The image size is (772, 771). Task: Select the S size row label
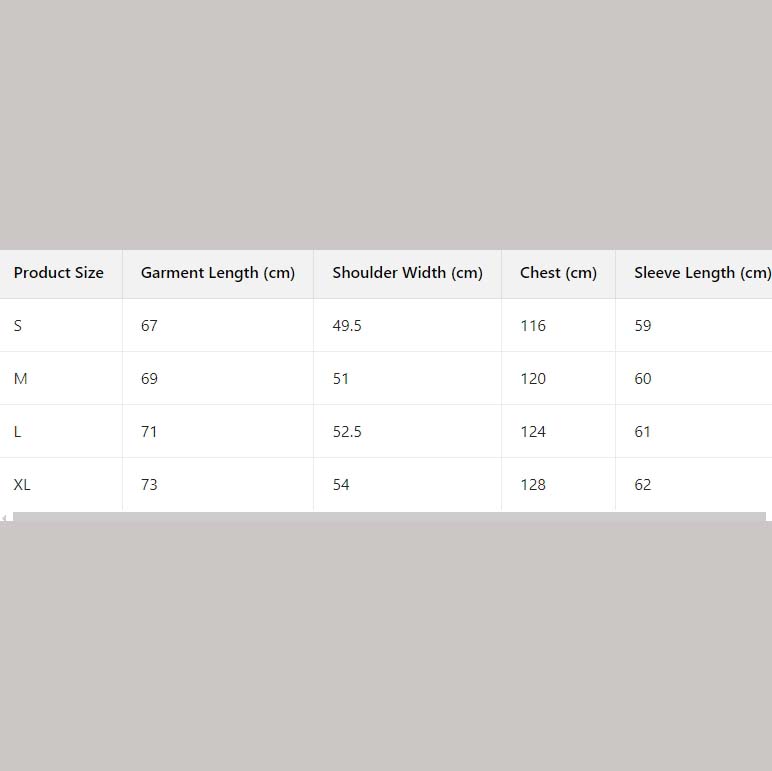pos(18,326)
